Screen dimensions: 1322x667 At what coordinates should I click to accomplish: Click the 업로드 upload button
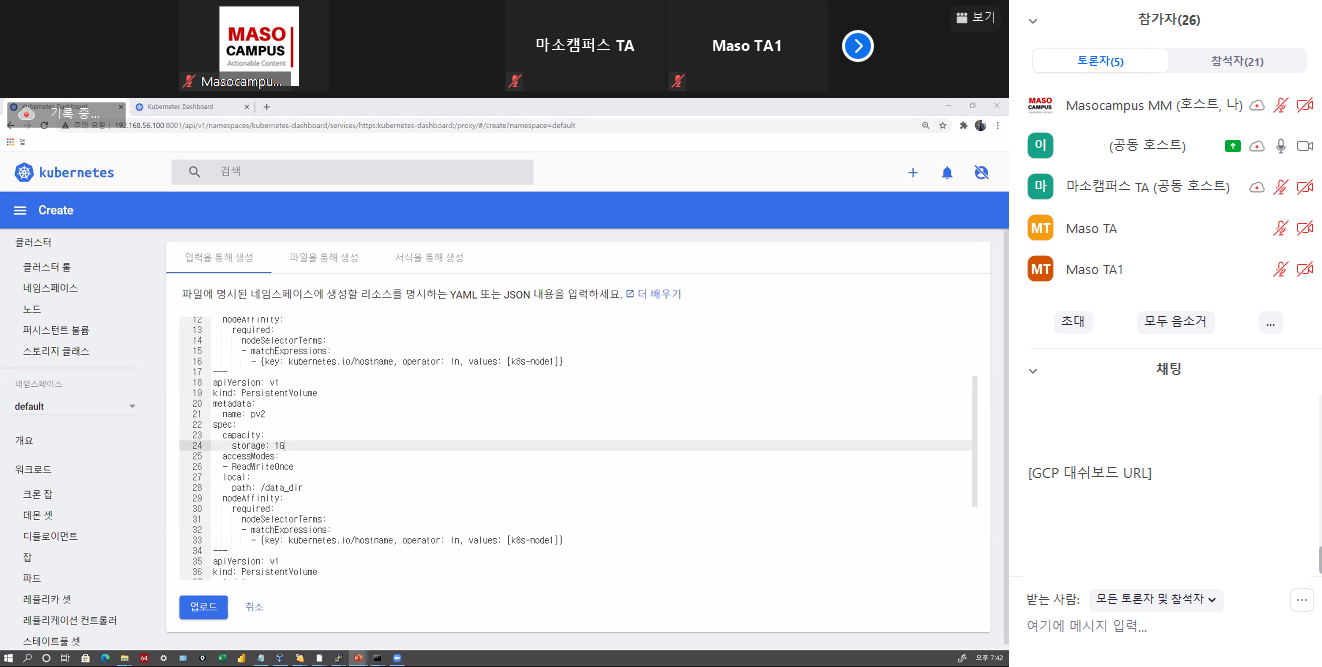[x=203, y=607]
